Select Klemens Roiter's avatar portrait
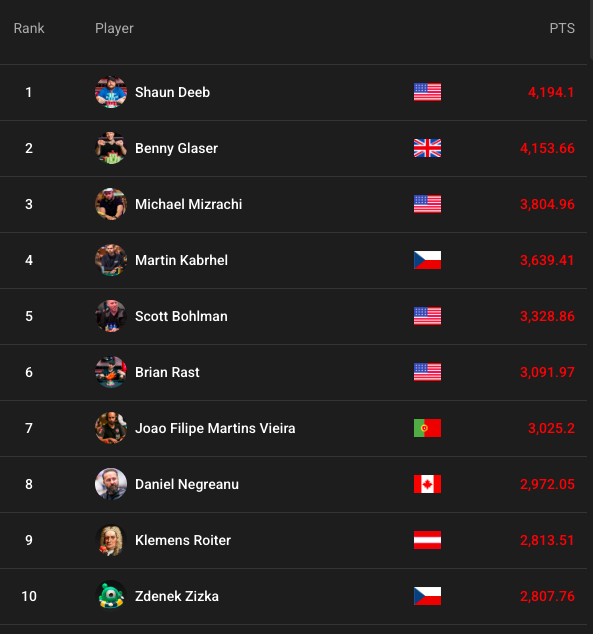593x634 pixels. coord(111,540)
